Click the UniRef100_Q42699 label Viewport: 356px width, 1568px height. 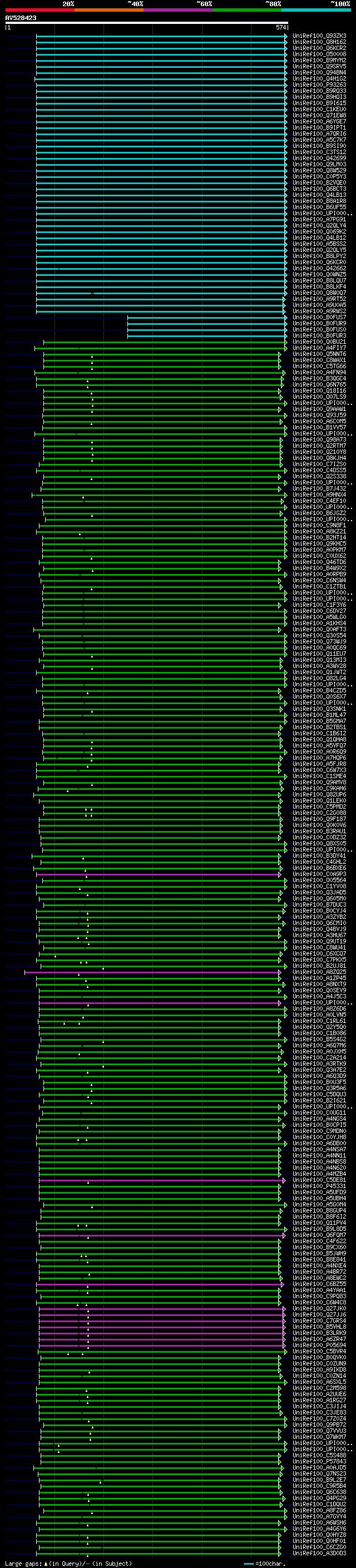319,159
